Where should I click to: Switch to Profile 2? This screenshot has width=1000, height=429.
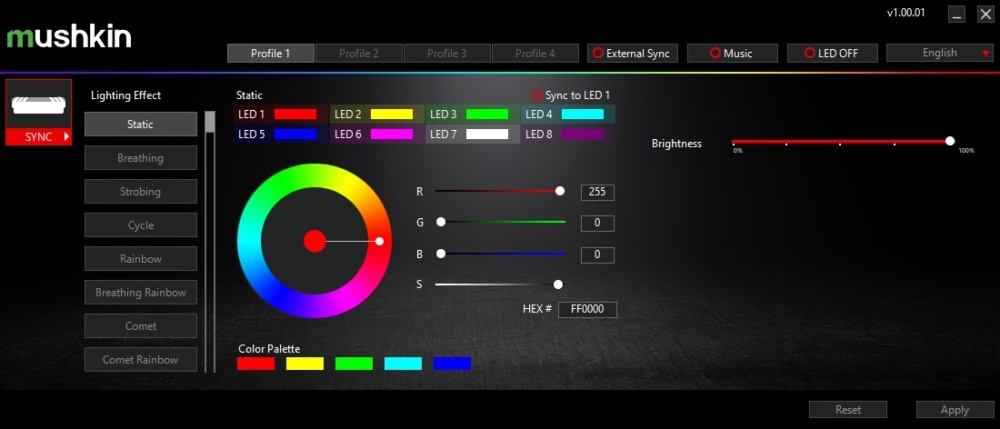[359, 54]
